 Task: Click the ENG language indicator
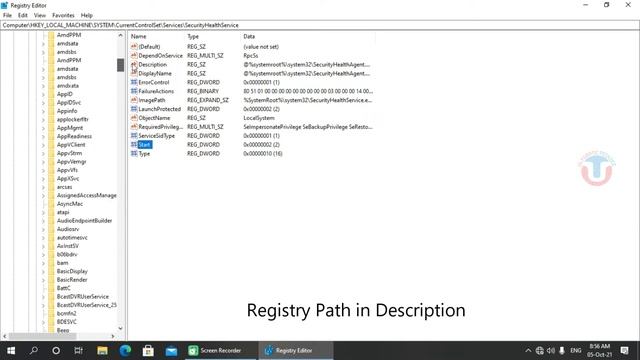point(576,351)
